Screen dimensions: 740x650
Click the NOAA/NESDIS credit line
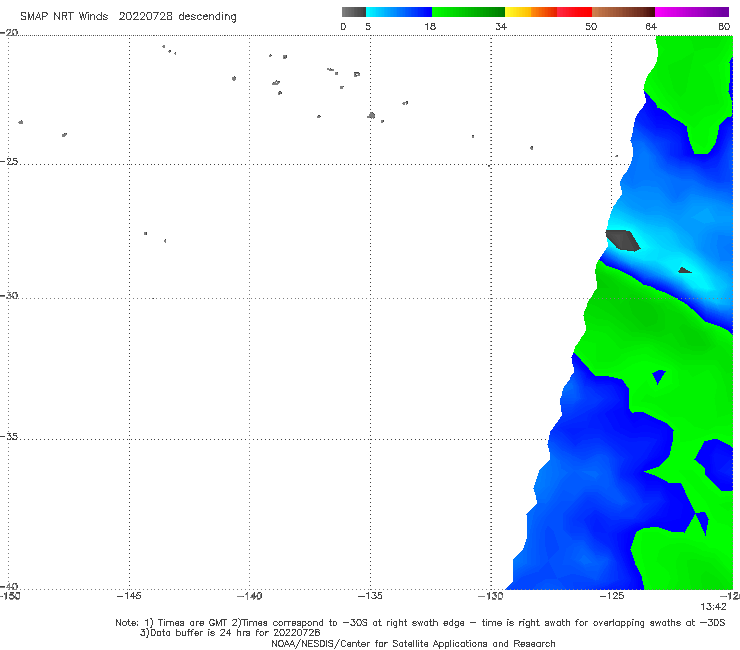(x=413, y=643)
